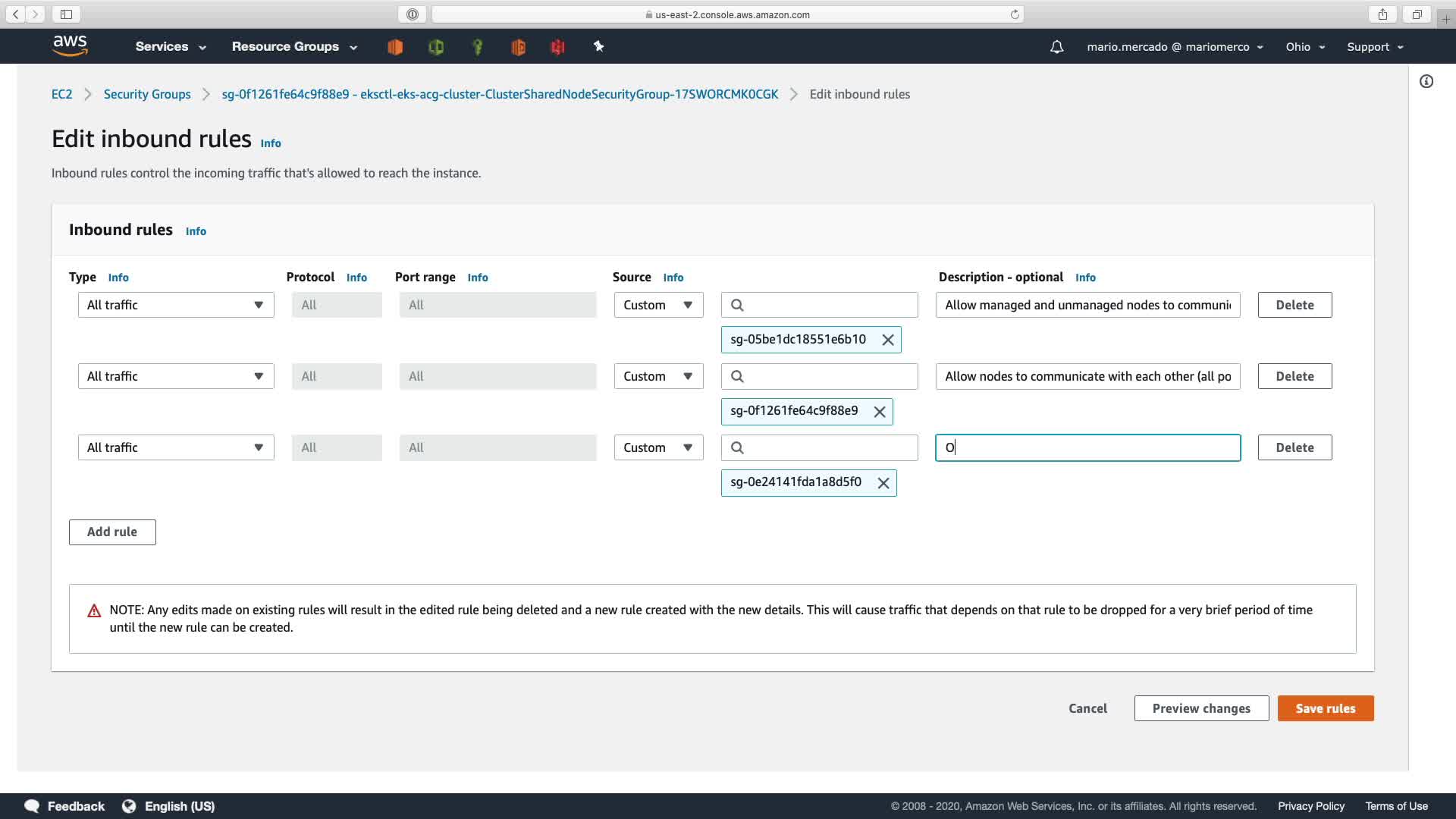
Task: Remove the sg-0f1261fe64c9f88e9 source tag
Action: point(880,412)
